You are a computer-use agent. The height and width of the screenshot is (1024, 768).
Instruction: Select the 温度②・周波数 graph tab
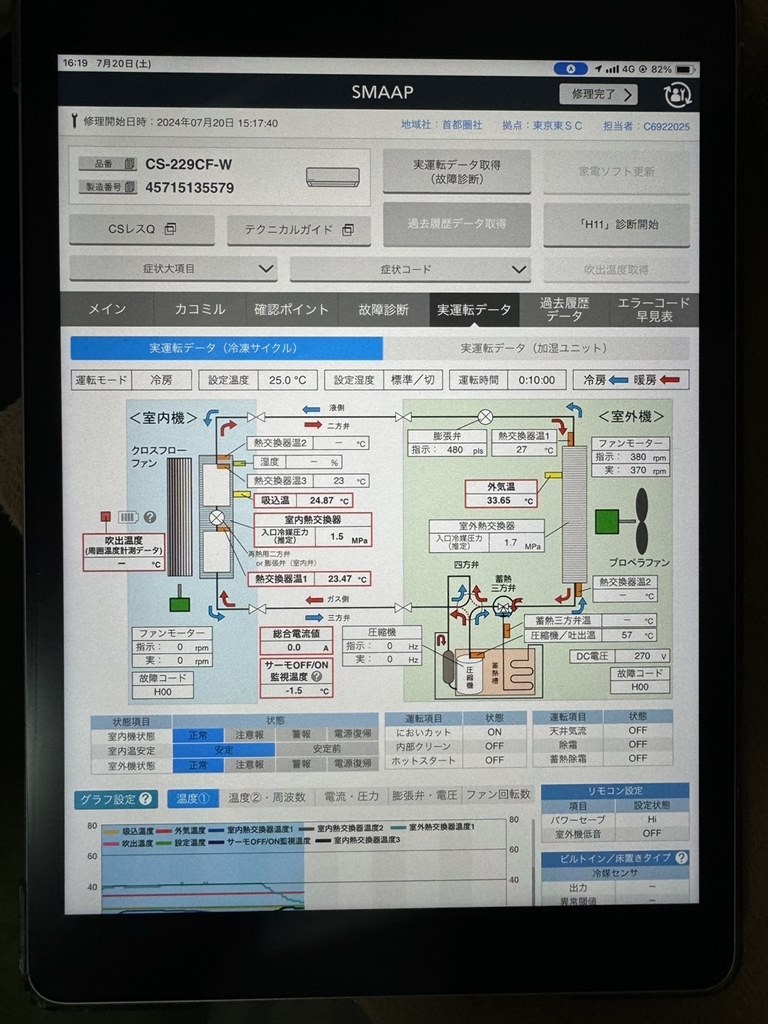266,797
